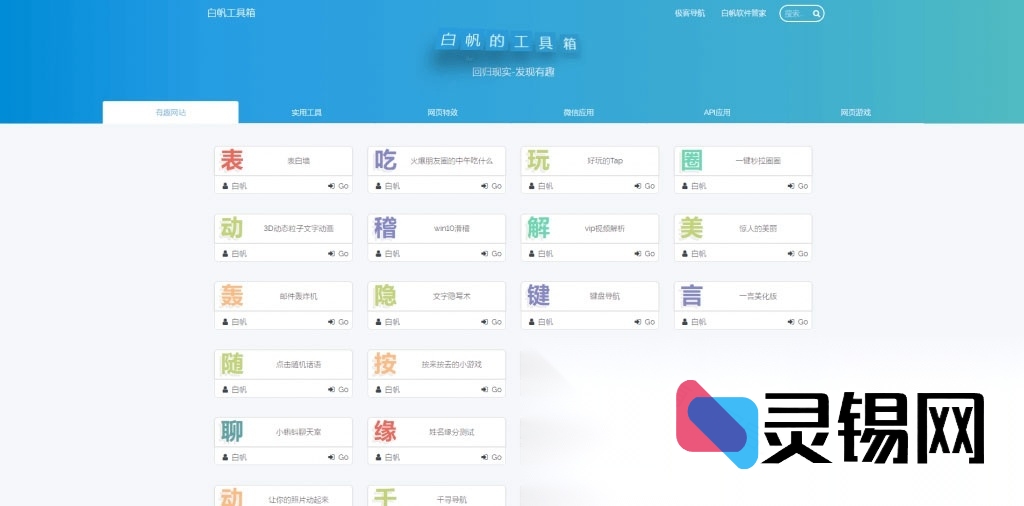Select the 玩 icon for 好玩的Tap

click(538, 160)
